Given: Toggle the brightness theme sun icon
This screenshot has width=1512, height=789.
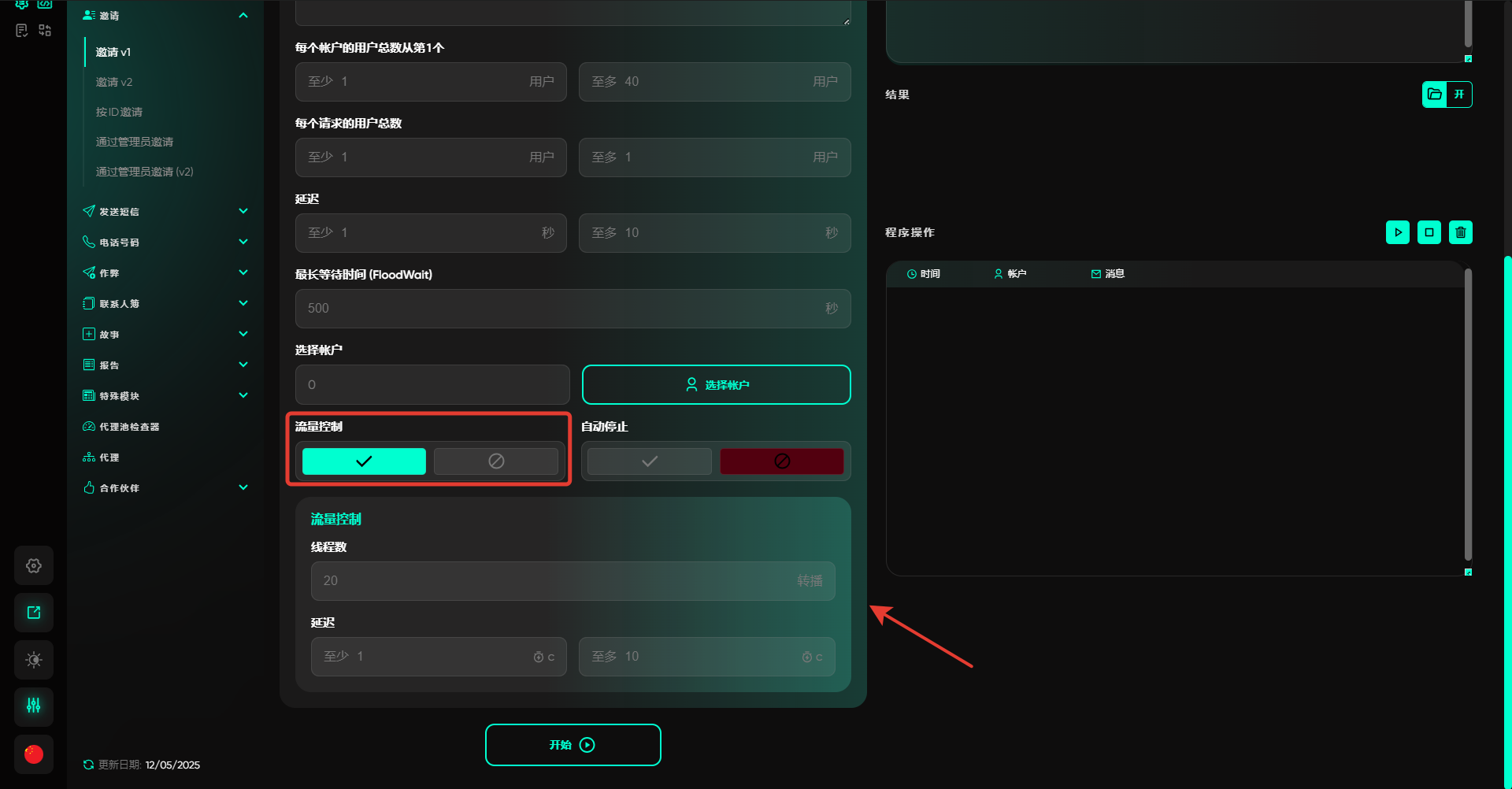Looking at the screenshot, I should point(34,660).
